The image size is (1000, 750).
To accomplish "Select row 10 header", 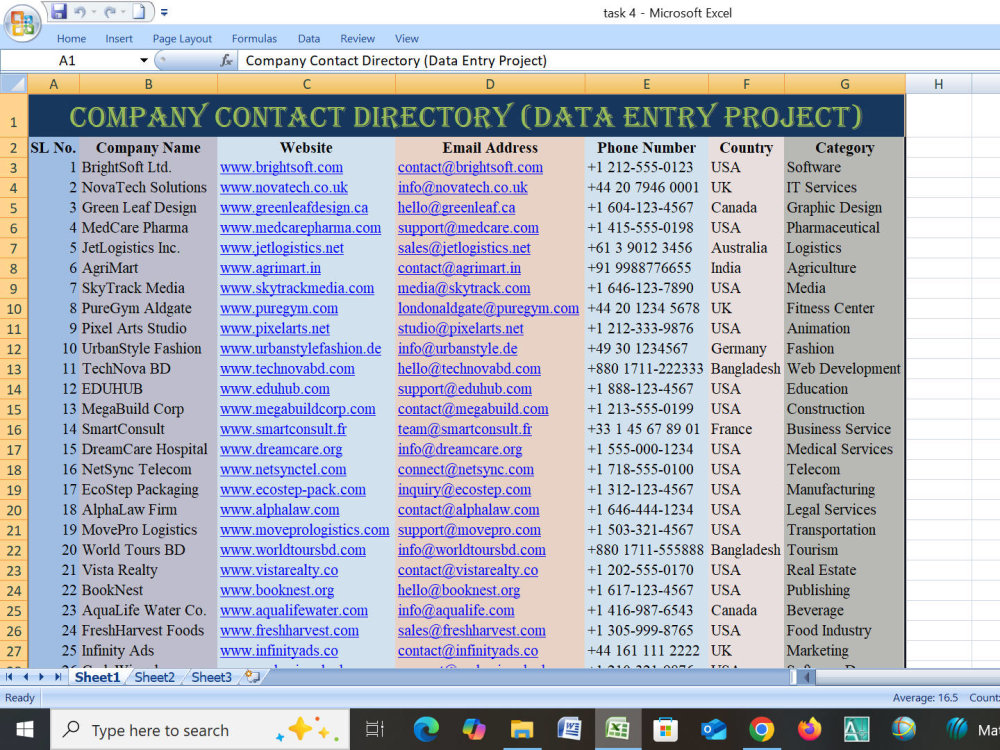I will point(13,309).
